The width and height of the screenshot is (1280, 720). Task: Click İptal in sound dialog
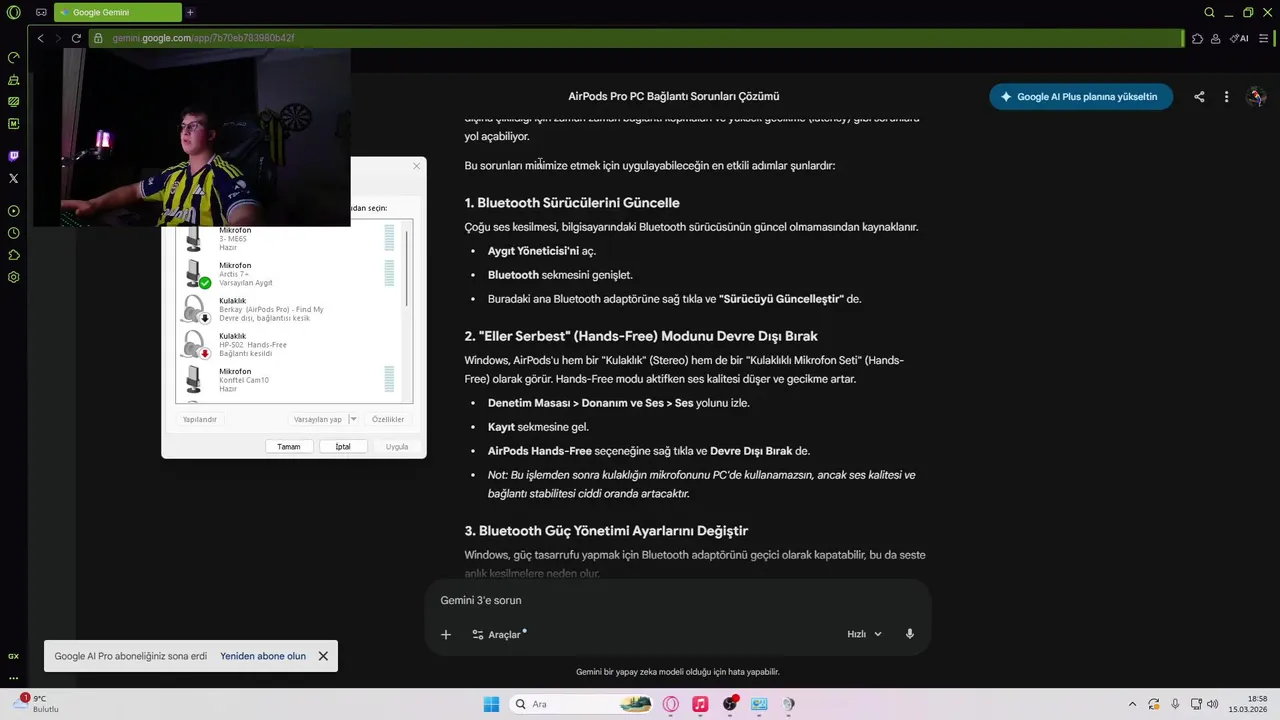click(343, 446)
